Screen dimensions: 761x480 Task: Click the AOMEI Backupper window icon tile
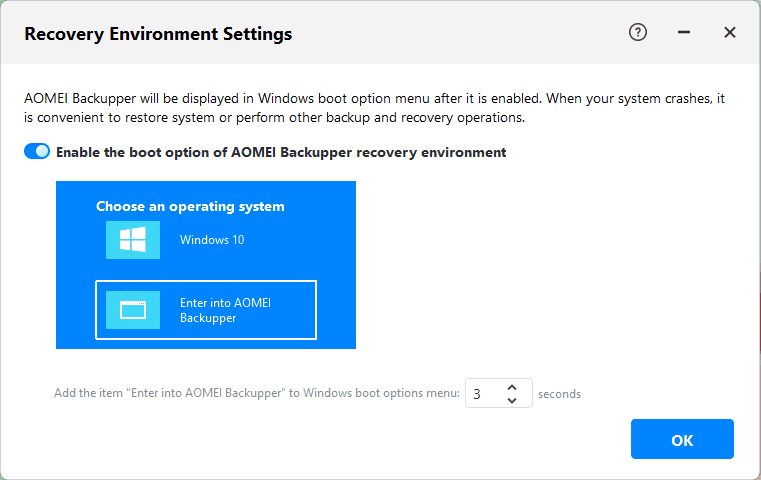pos(133,310)
